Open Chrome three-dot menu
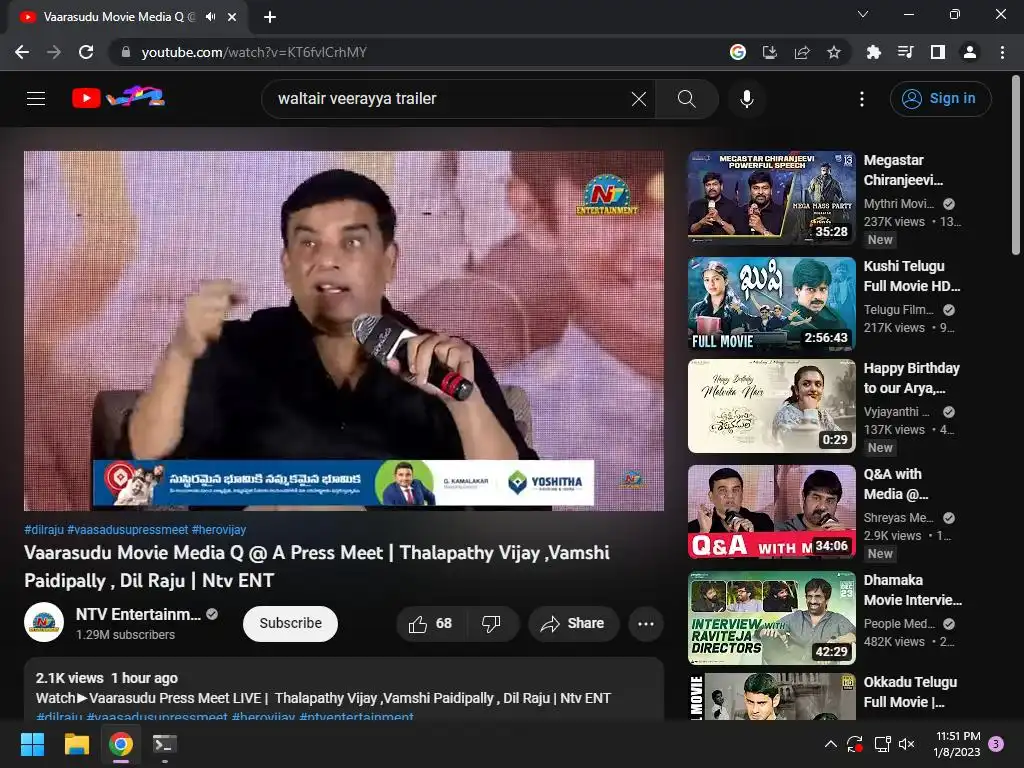The image size is (1024, 768). point(1002,52)
